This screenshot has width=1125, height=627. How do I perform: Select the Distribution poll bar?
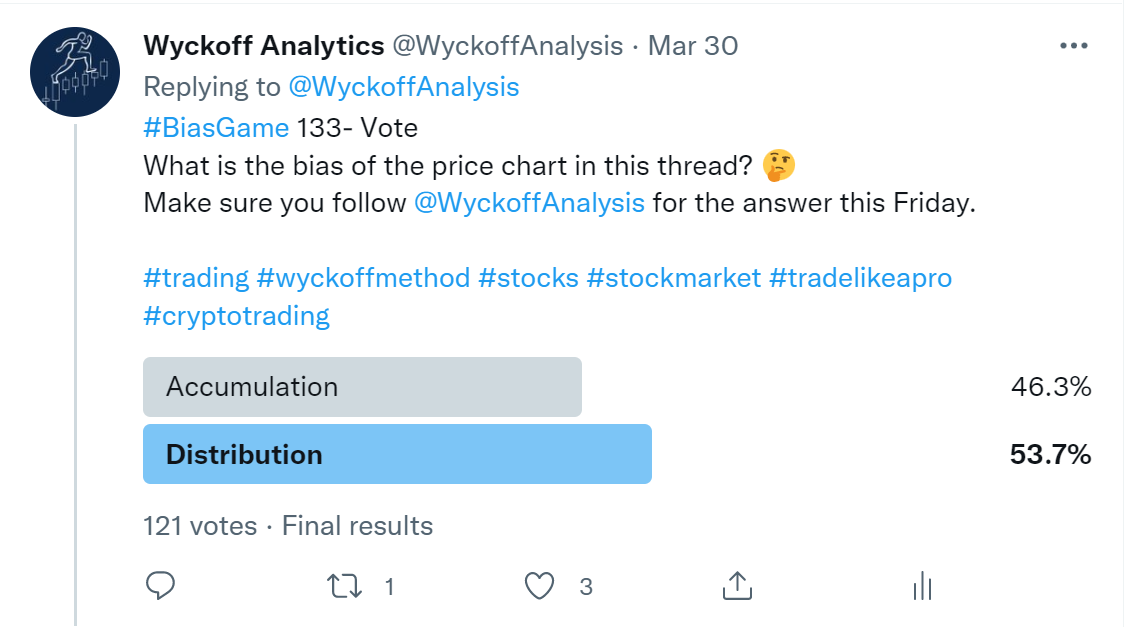[x=397, y=454]
